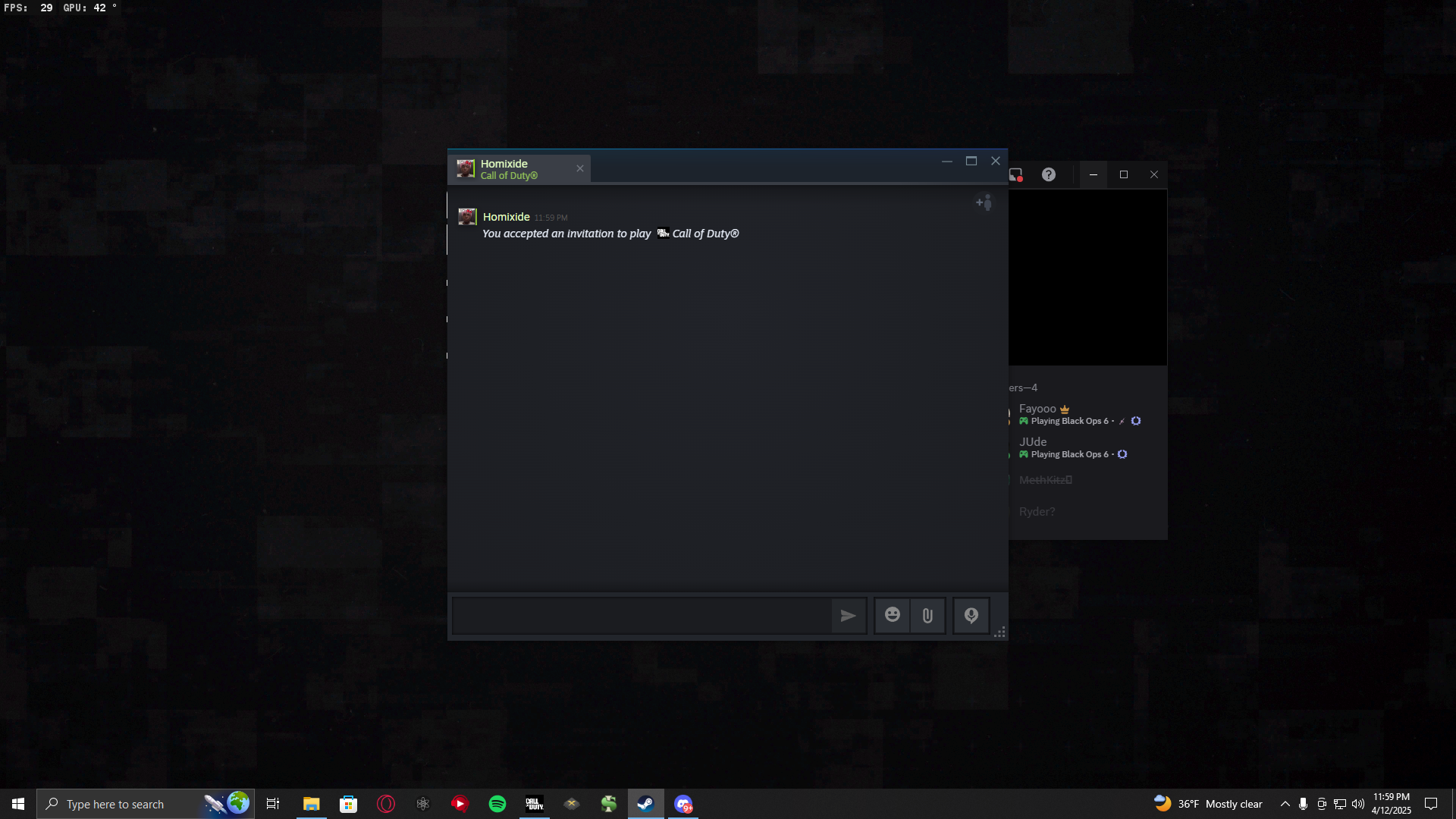Image resolution: width=1456 pixels, height=819 pixels.
Task: Maximize the Steam chat window
Action: click(971, 161)
